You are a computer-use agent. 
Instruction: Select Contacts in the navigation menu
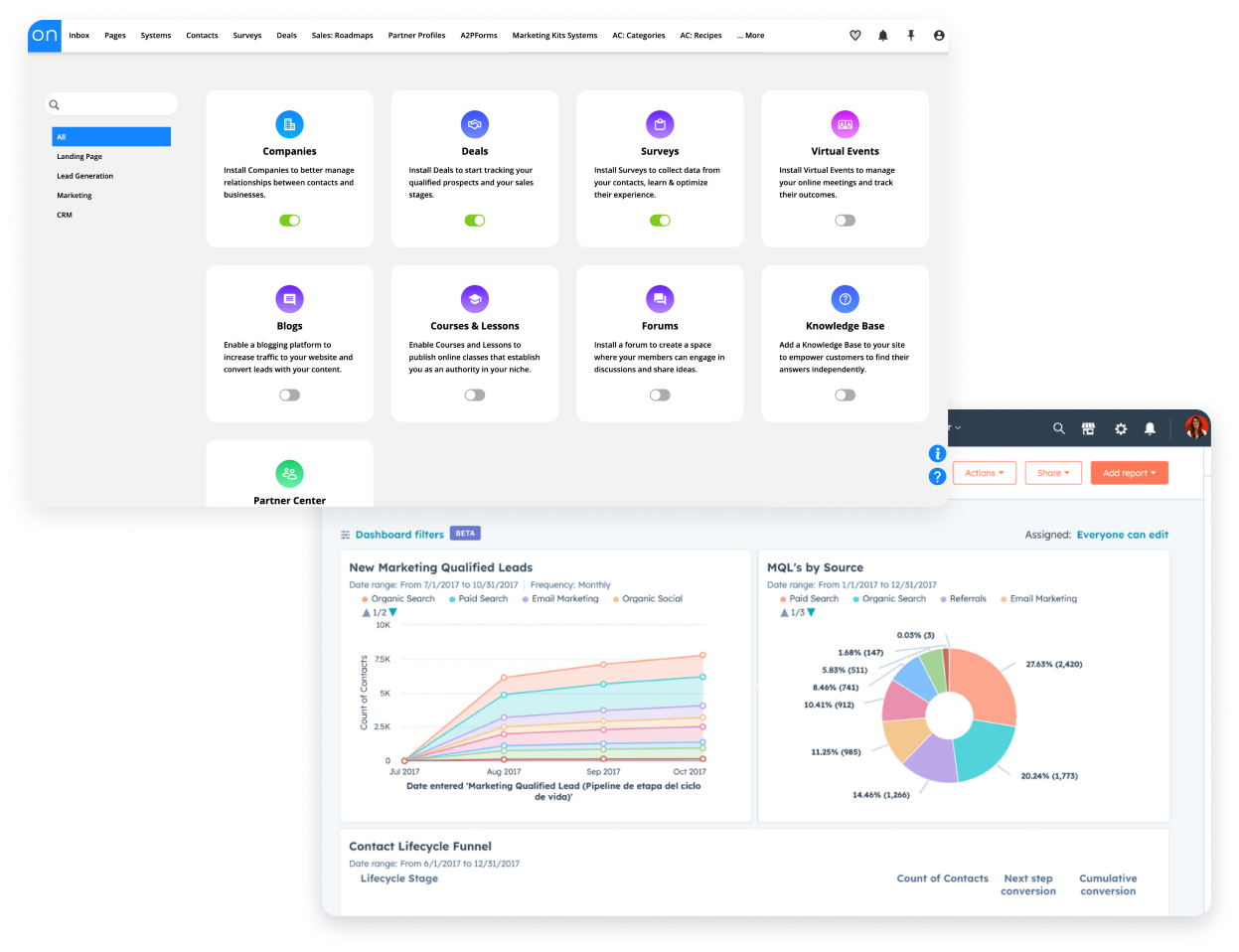pyautogui.click(x=202, y=35)
